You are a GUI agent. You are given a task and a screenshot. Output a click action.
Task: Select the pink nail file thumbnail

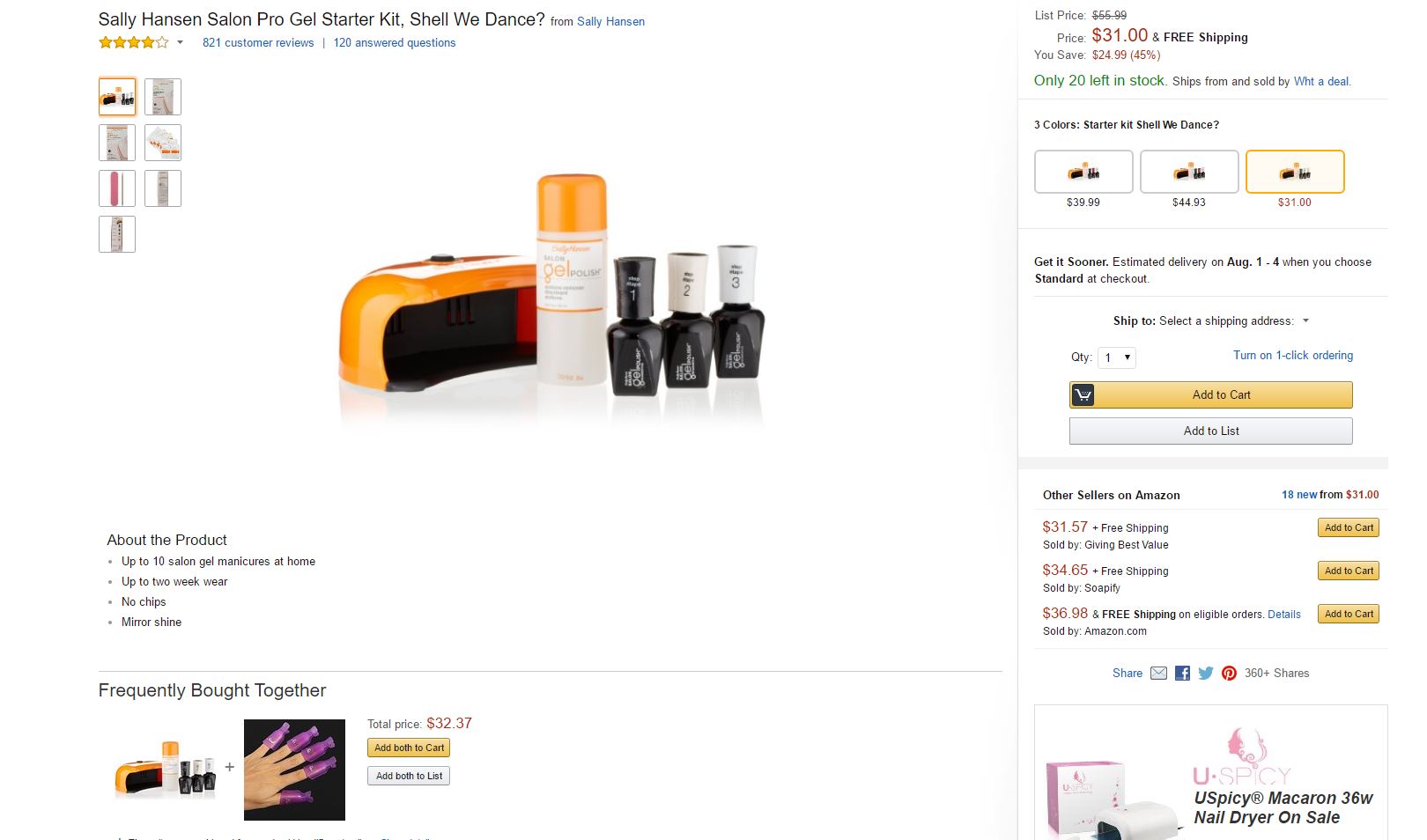coord(117,188)
